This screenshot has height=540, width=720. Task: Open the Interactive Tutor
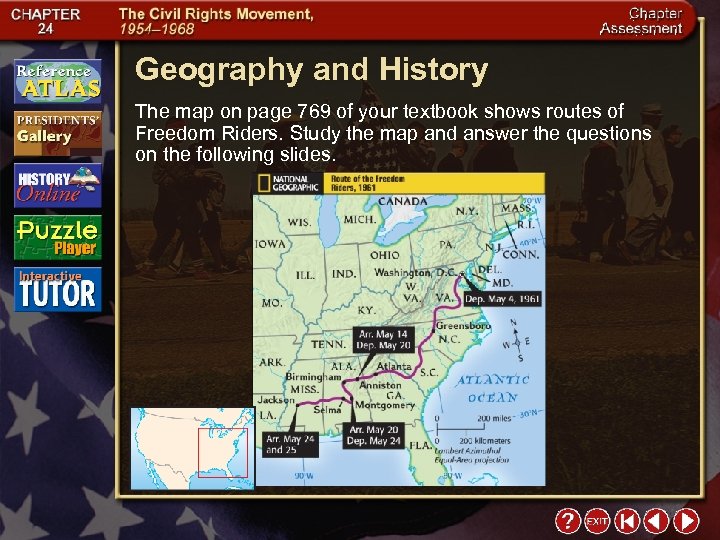coord(58,289)
